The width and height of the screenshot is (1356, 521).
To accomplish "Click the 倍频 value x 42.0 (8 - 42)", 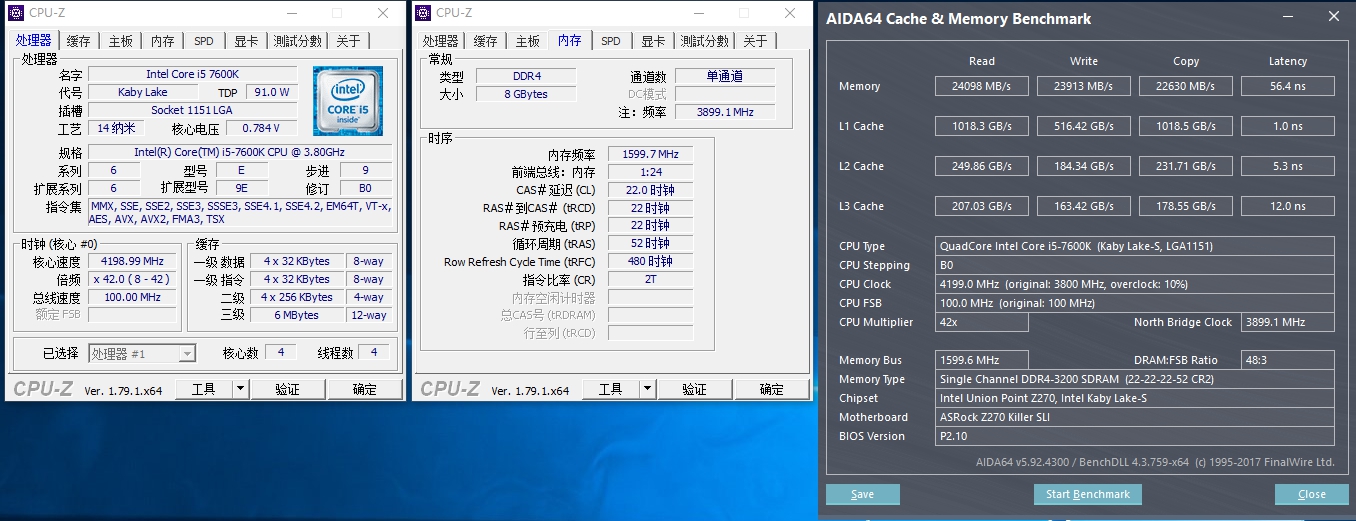I will tap(132, 279).
